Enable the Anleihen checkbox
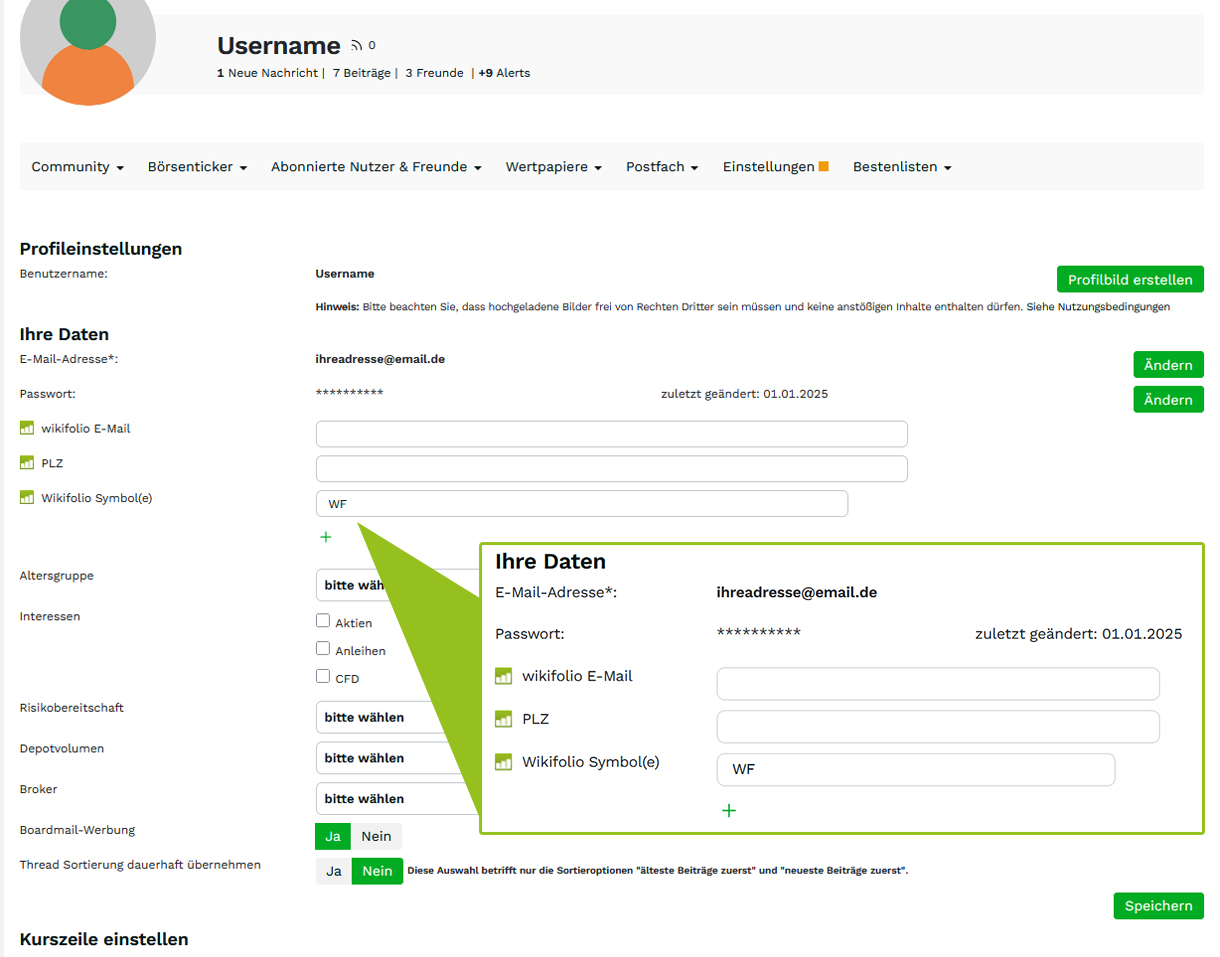This screenshot has height=957, width=1220. [x=323, y=649]
